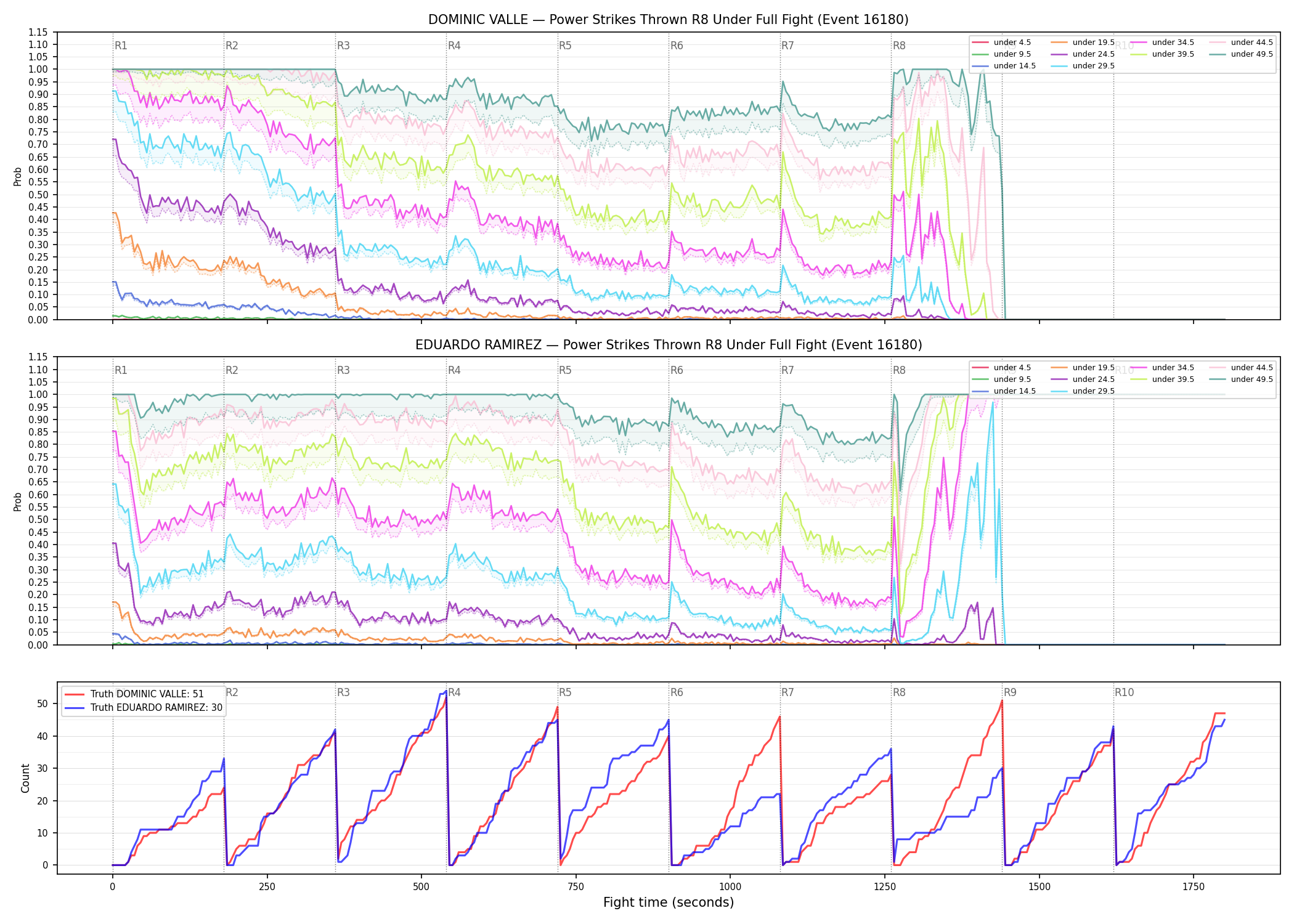
Task: Click the R5 round marker in Dominic Valle chart
Action: click(x=565, y=46)
